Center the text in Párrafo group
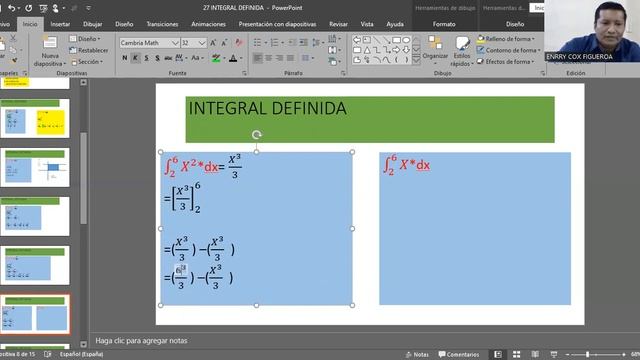Image resolution: width=640 pixels, height=360 pixels. point(269,58)
